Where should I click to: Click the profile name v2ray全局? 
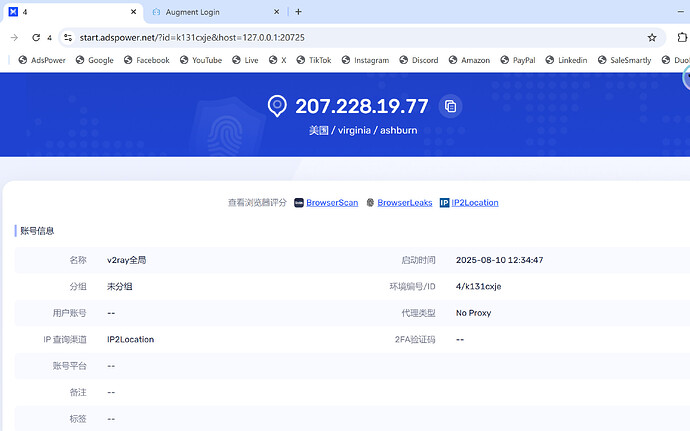click(x=126, y=260)
